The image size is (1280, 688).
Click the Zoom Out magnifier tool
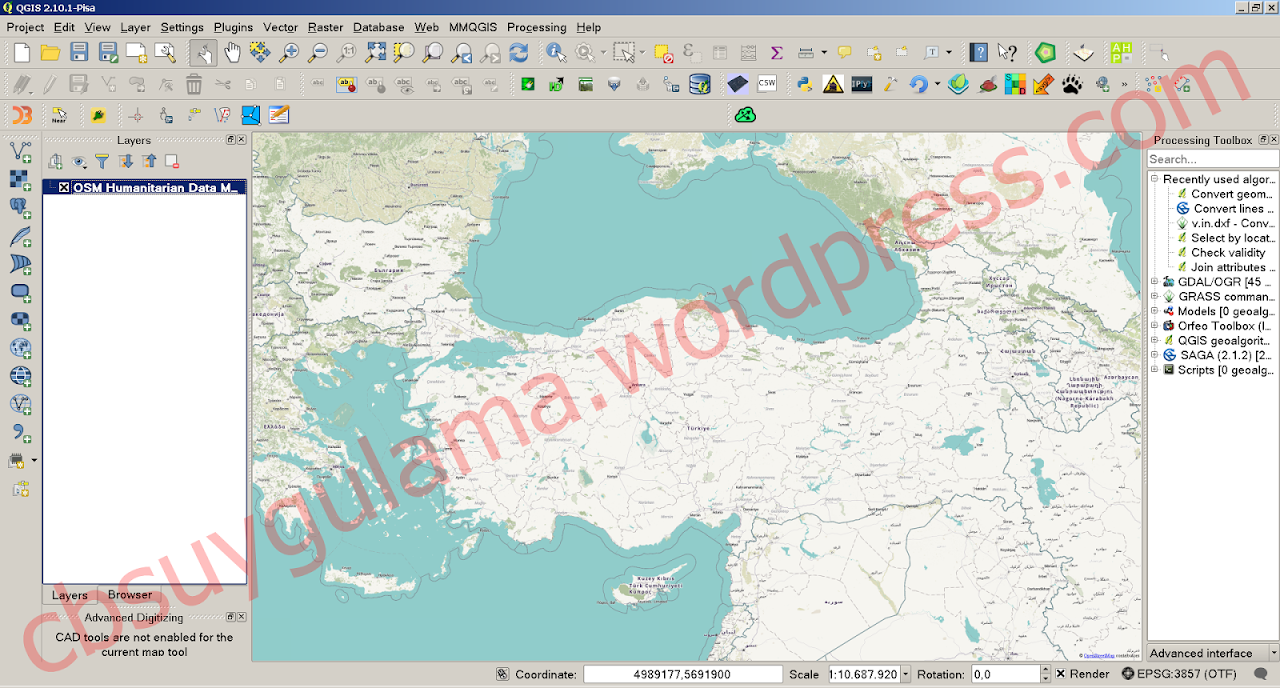click(x=318, y=53)
